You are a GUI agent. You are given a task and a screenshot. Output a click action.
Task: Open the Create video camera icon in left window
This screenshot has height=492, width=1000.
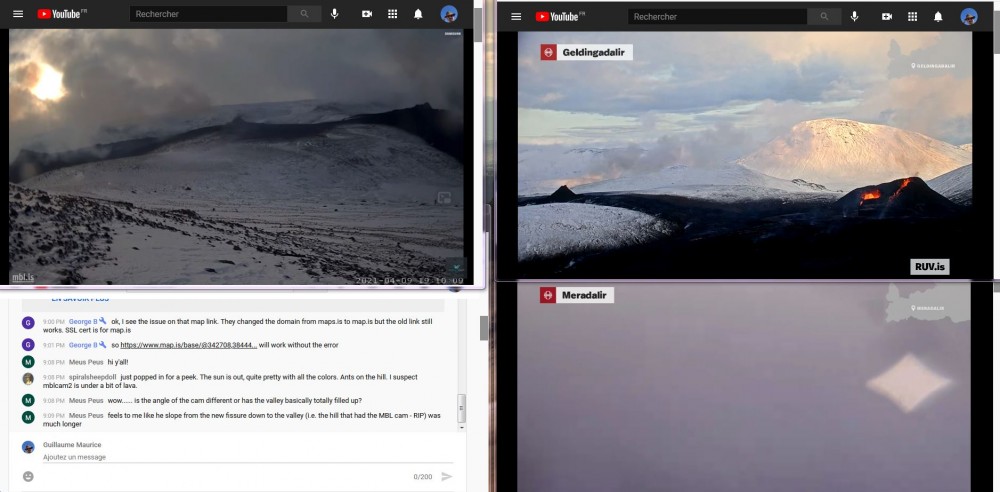click(x=367, y=14)
